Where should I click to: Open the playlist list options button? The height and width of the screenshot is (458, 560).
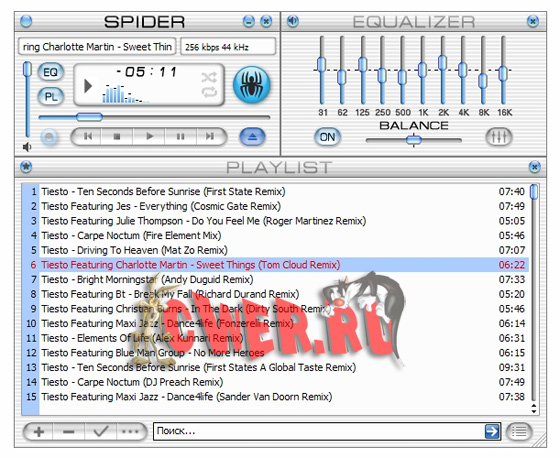point(519,432)
